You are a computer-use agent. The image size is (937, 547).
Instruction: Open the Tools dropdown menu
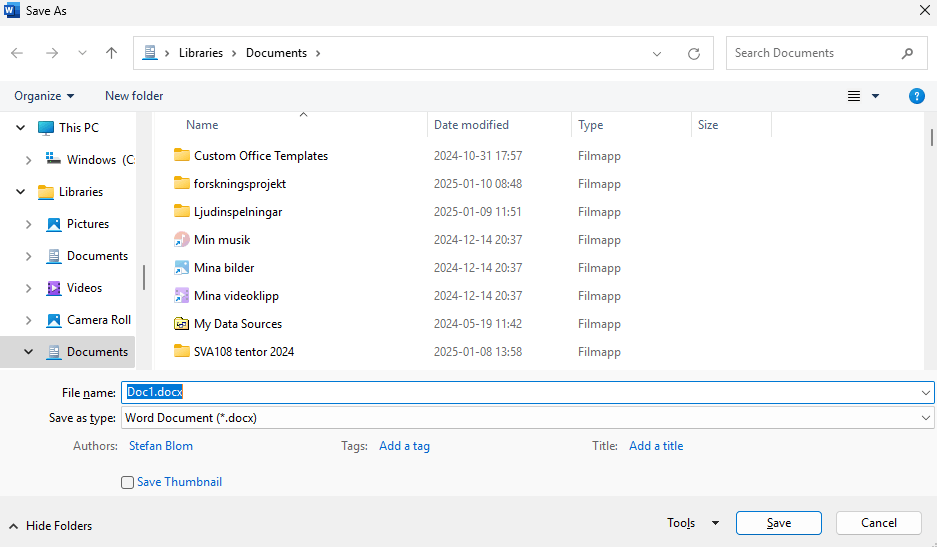point(693,523)
